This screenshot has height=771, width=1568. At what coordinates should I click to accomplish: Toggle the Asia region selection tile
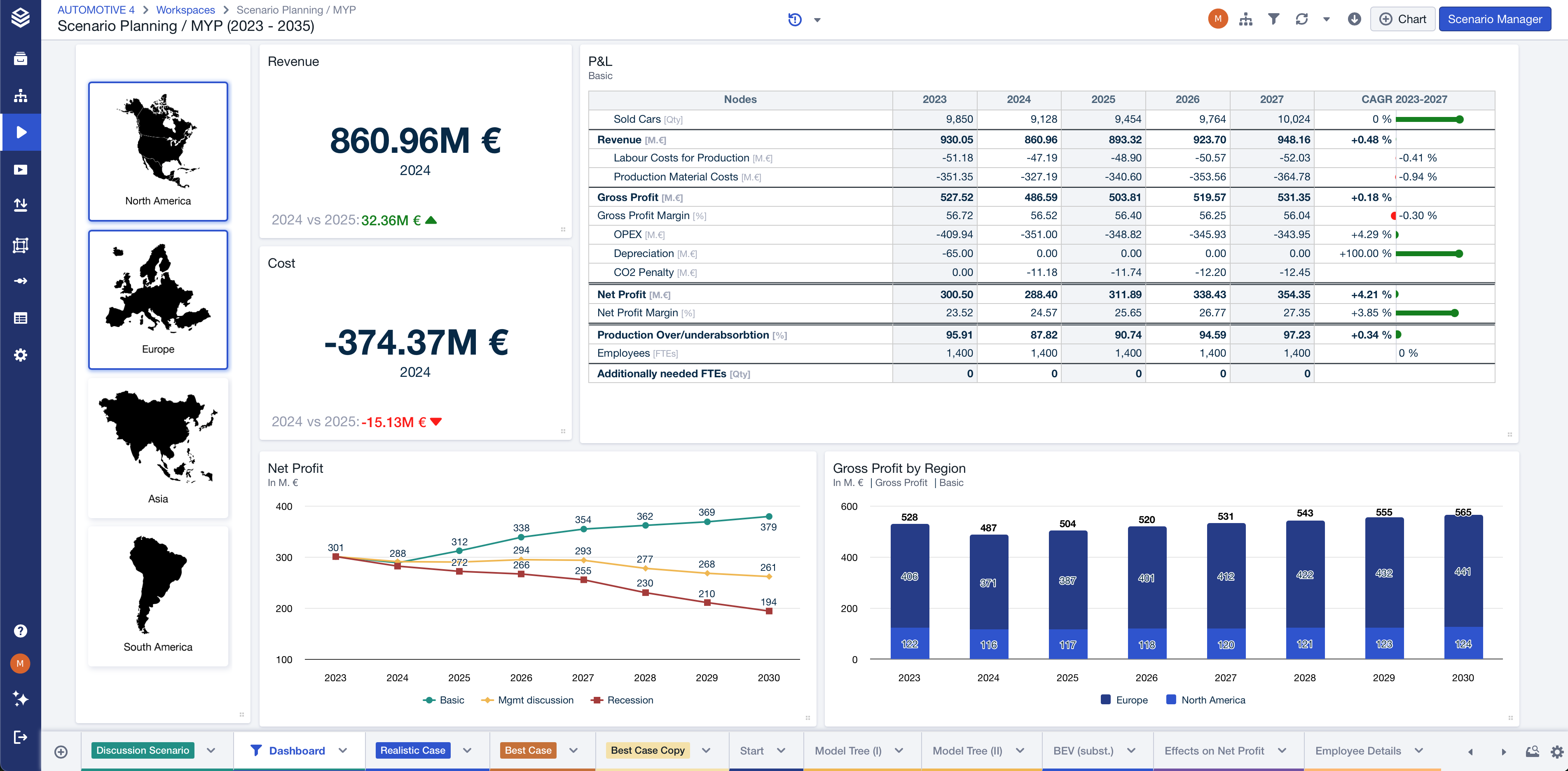tap(158, 447)
